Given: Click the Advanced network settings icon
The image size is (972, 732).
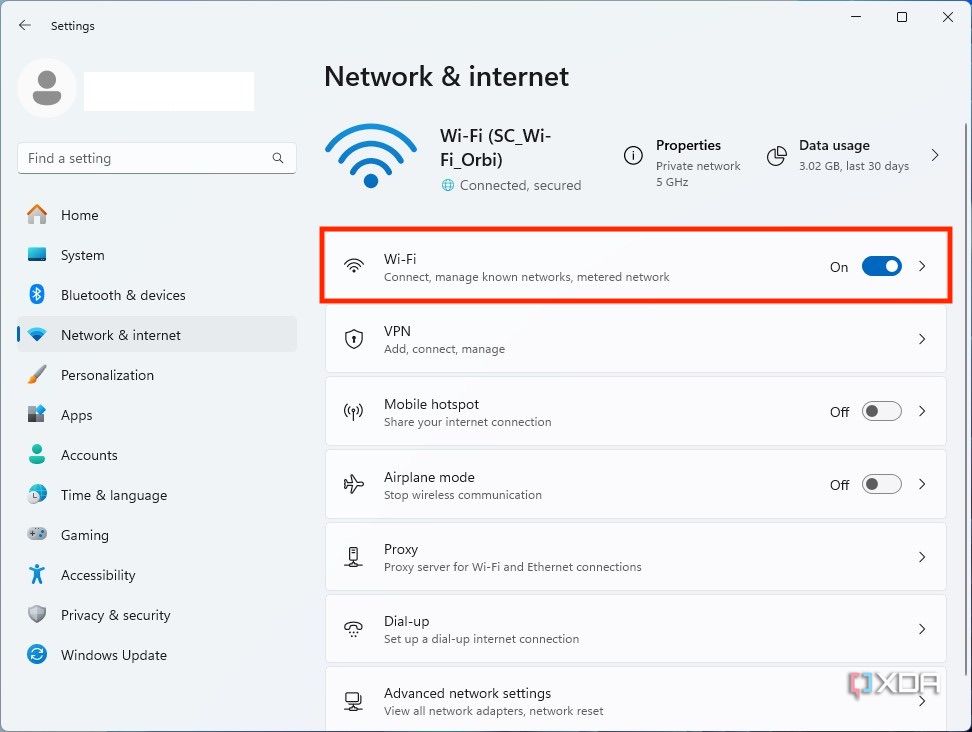Looking at the screenshot, I should 354,701.
